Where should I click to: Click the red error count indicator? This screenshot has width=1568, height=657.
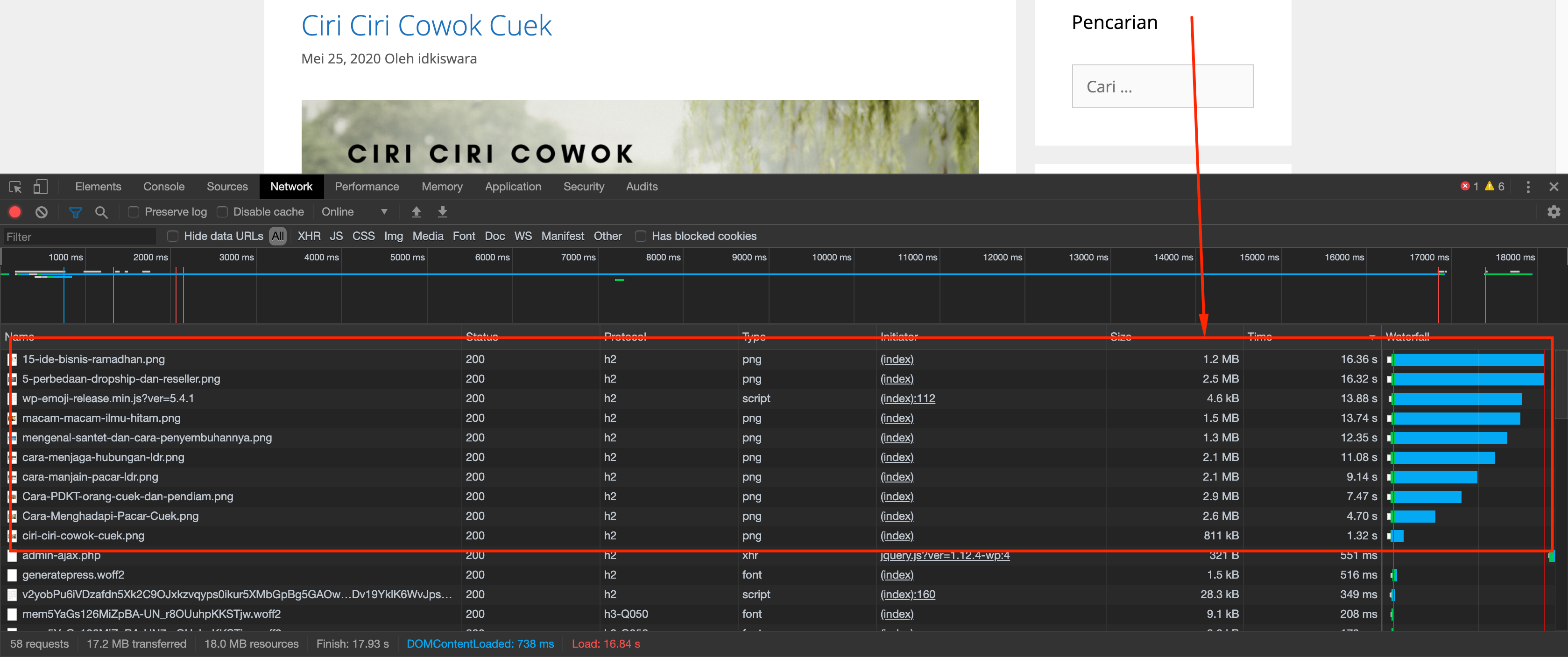[1469, 187]
